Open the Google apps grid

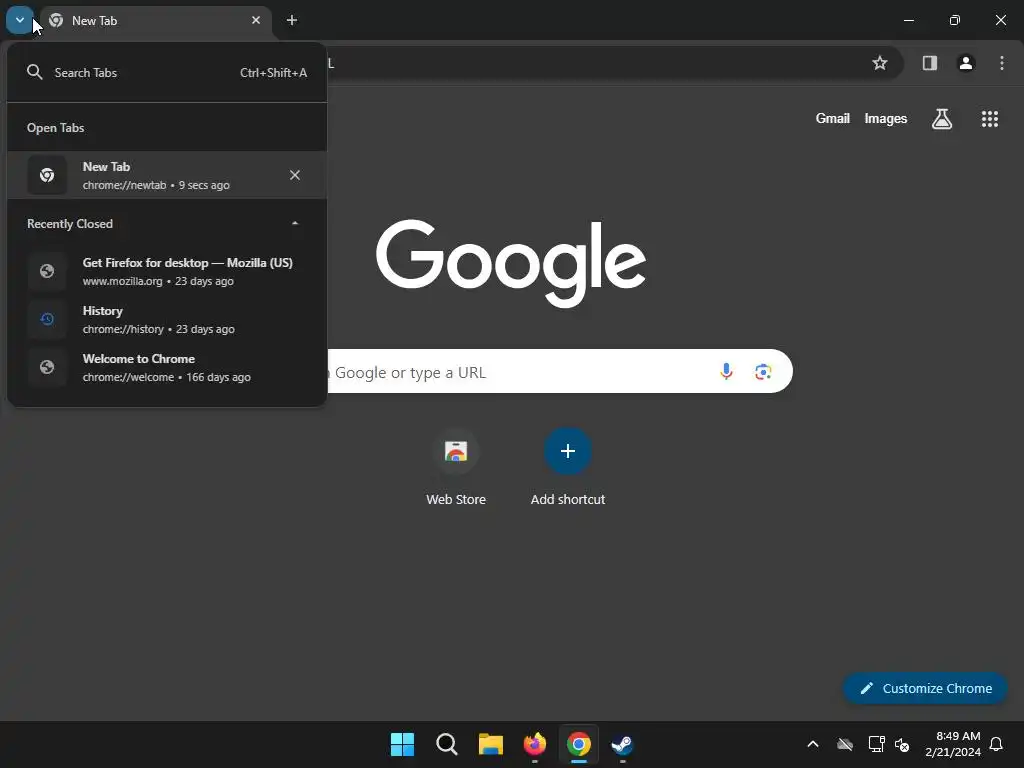990,119
